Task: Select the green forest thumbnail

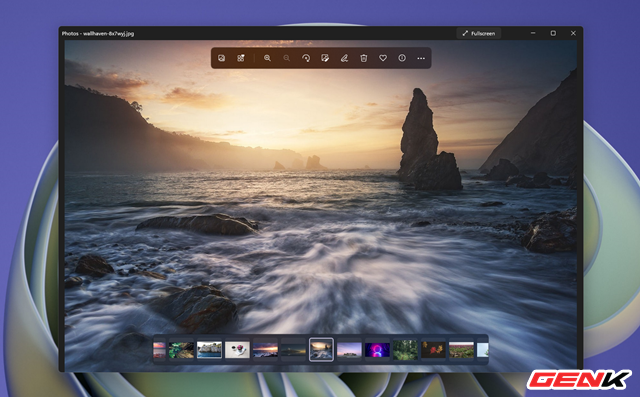Action: (x=405, y=350)
